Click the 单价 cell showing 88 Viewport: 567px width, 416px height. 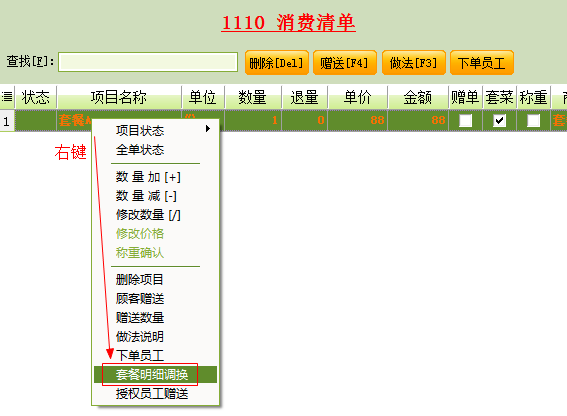pos(357,120)
